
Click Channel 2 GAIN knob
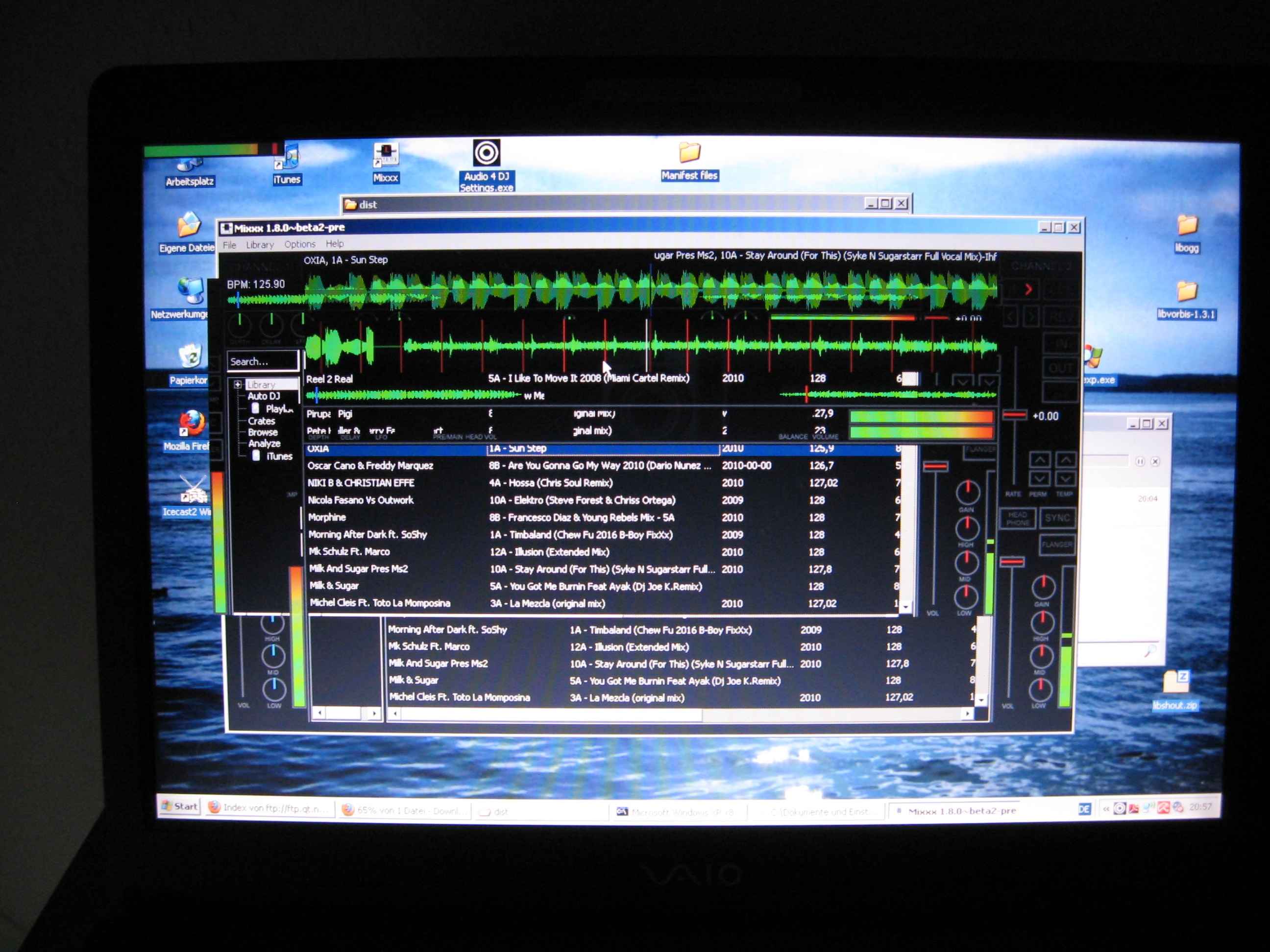1043,587
